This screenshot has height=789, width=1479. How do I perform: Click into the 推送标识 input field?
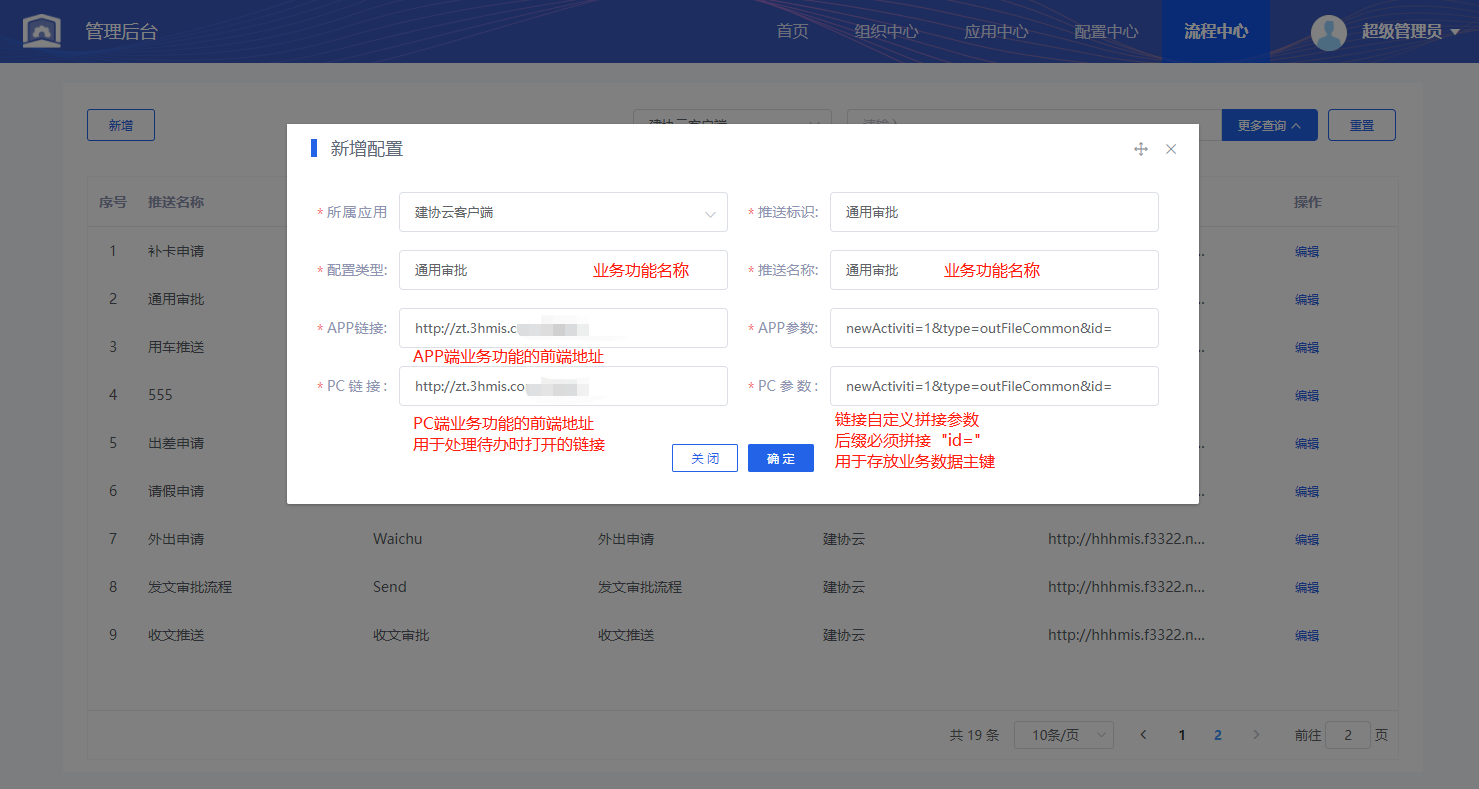(x=993, y=212)
